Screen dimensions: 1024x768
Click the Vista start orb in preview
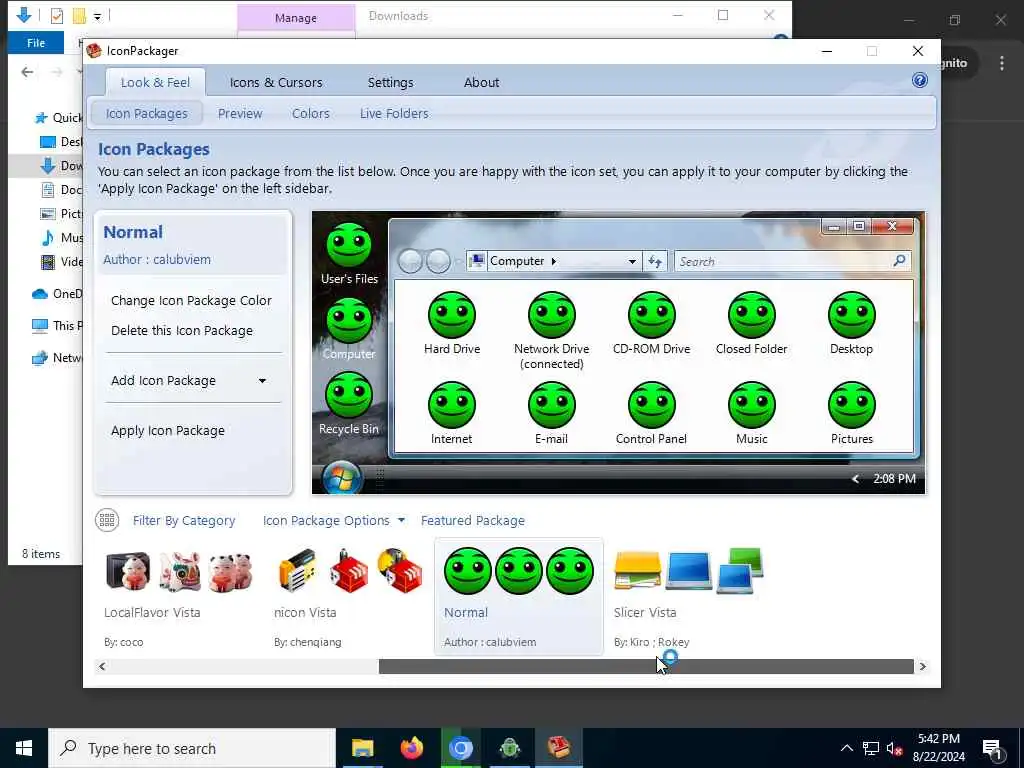(x=342, y=477)
